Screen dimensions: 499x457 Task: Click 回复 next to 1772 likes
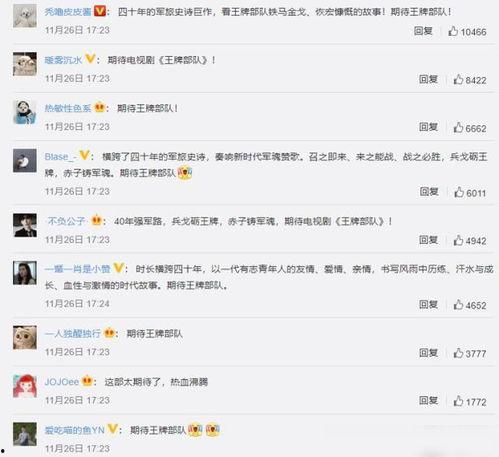[x=428, y=400]
